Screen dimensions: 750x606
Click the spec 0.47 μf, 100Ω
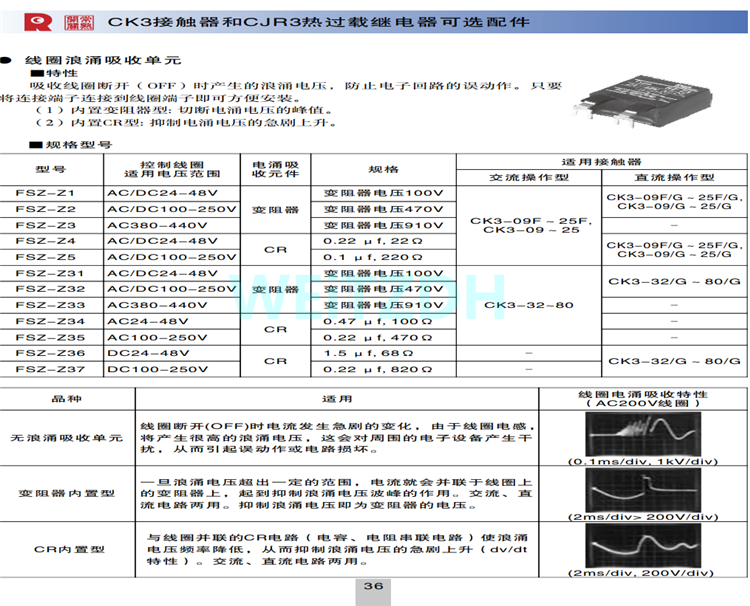pyautogui.click(x=378, y=321)
